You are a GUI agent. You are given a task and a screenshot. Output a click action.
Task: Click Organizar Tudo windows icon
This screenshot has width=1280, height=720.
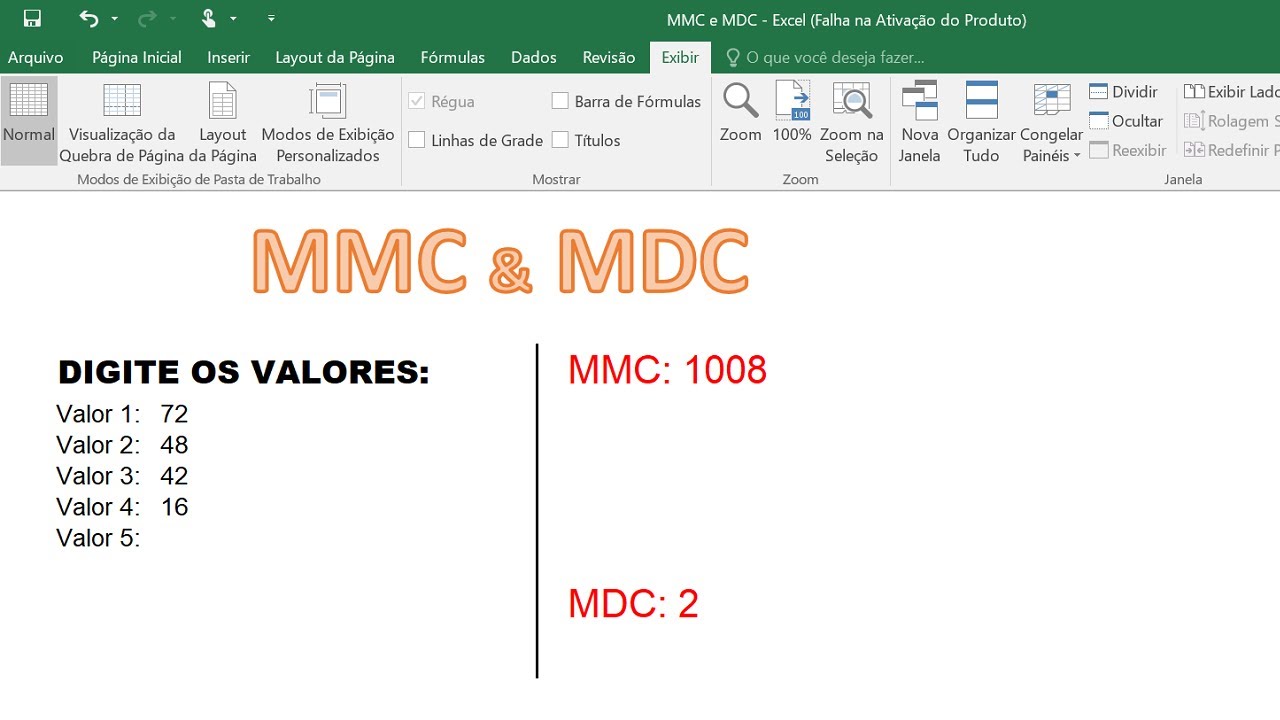pyautogui.click(x=981, y=122)
